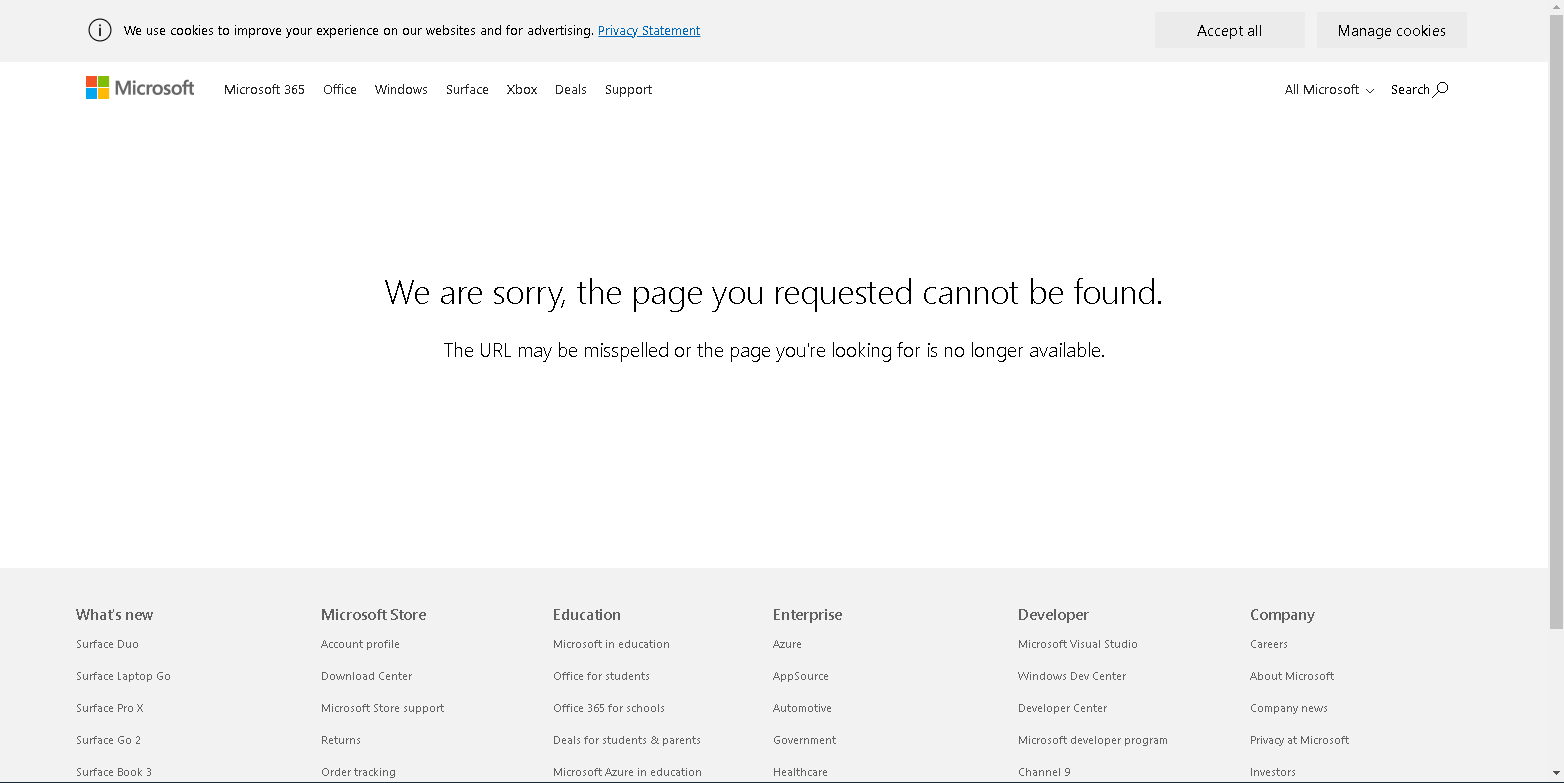
Task: Navigate to Xbox in the header
Action: pyautogui.click(x=522, y=89)
